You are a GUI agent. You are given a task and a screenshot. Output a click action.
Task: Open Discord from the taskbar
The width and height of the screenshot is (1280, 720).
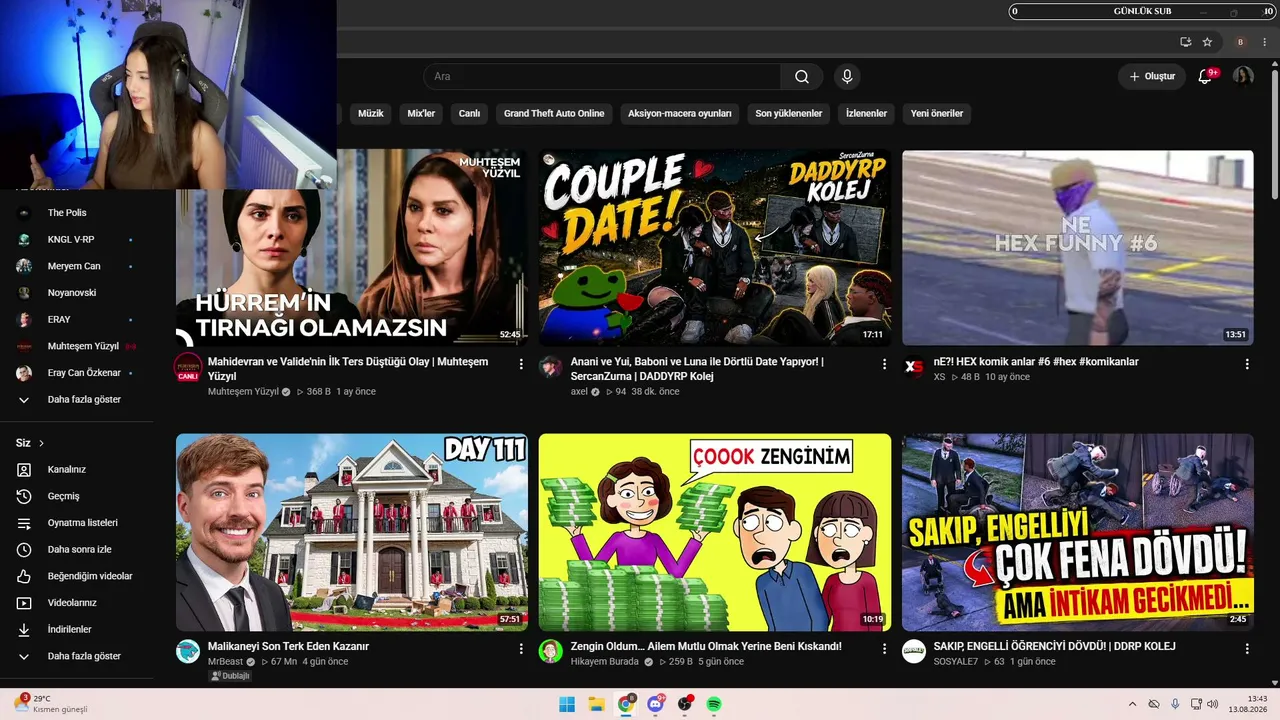656,704
